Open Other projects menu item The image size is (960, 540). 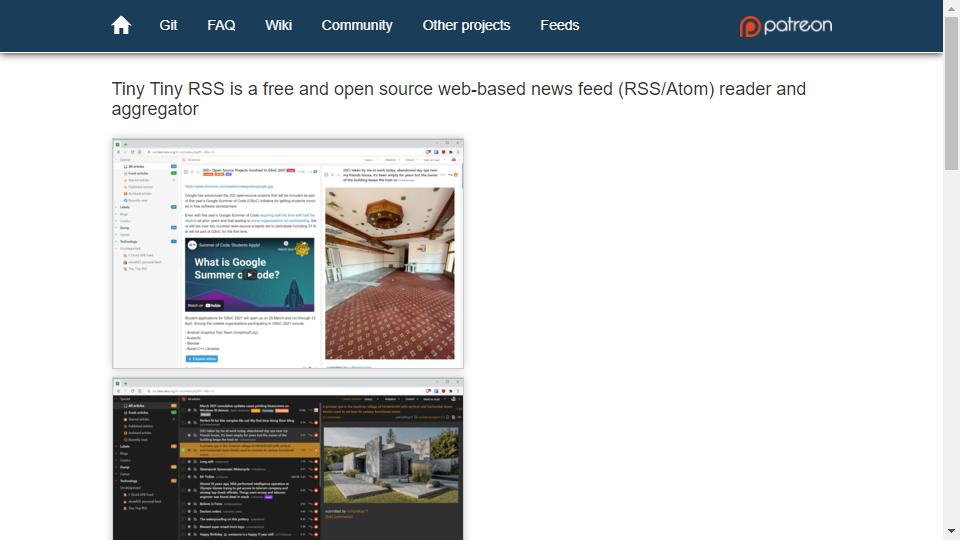tap(466, 25)
